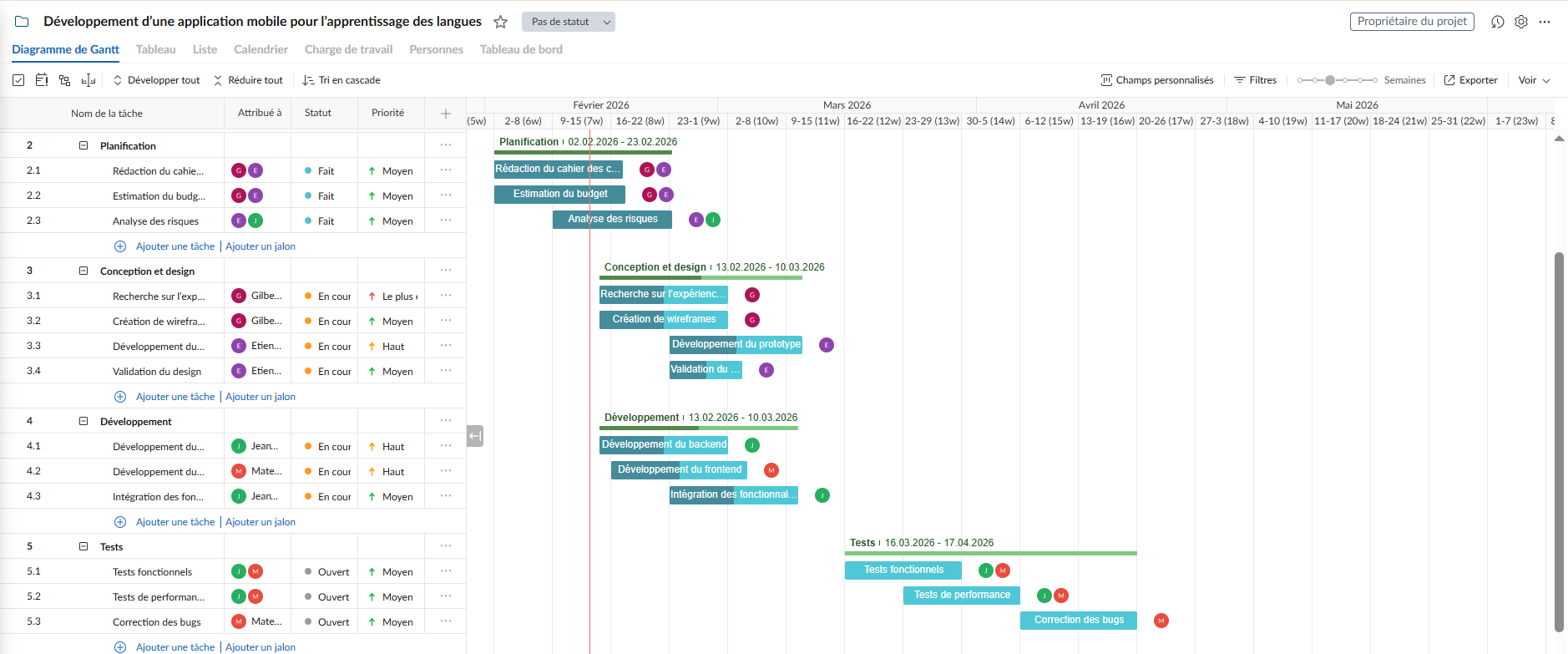Collapse the Tests task group
The height and width of the screenshot is (654, 1568).
tap(83, 546)
